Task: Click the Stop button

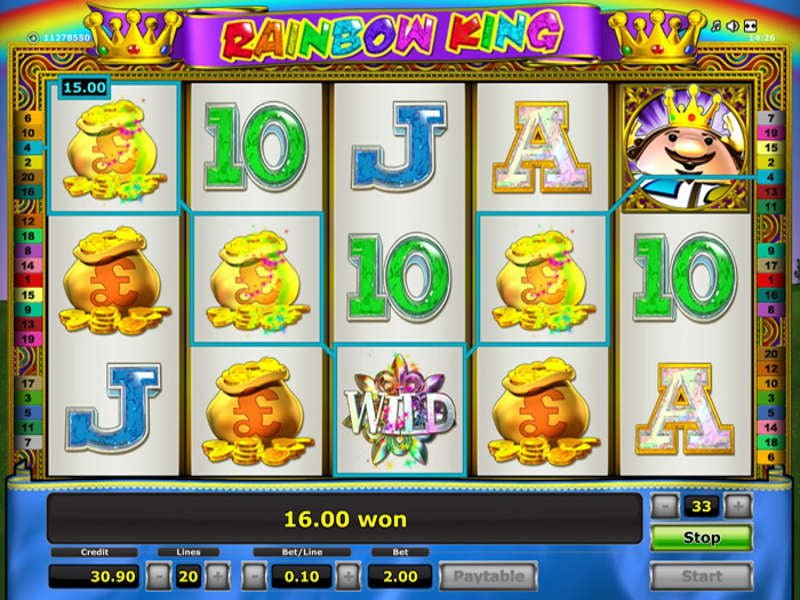Action: [x=702, y=537]
